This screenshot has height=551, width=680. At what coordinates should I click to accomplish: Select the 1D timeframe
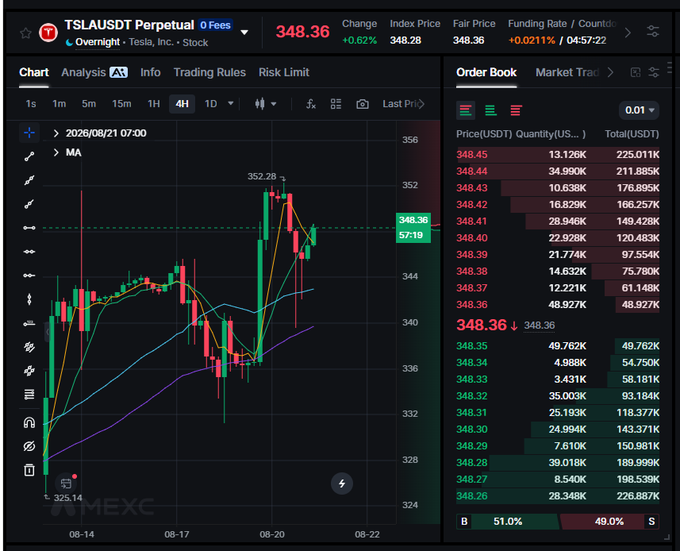click(211, 104)
